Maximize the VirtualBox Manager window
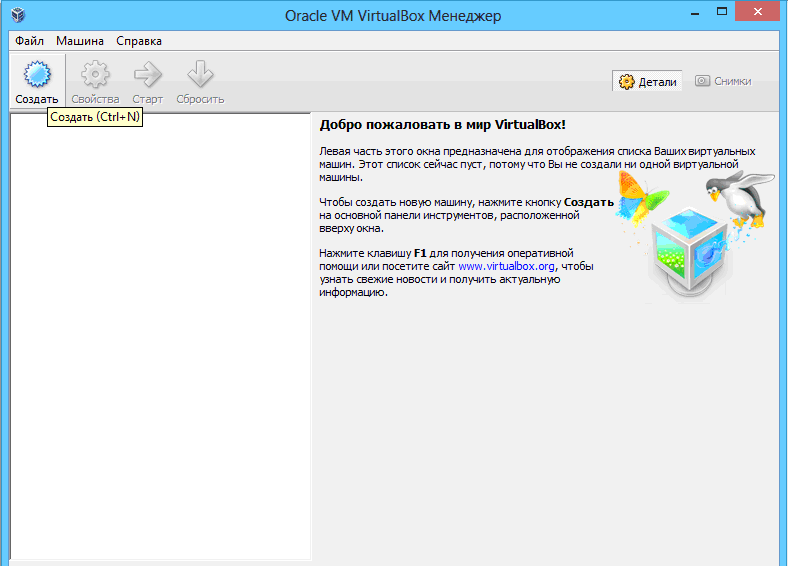 722,12
